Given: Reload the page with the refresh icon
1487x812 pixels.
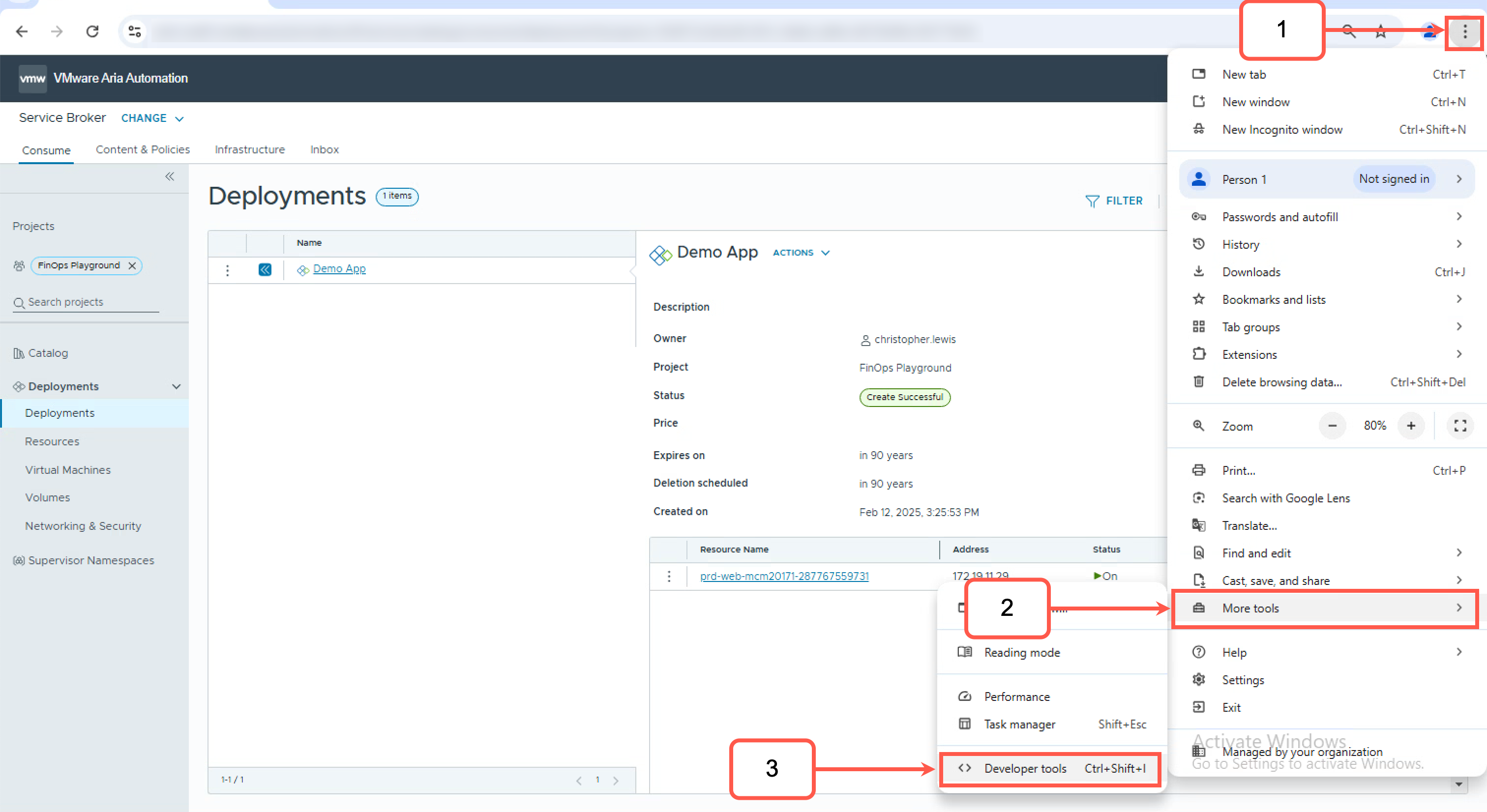Looking at the screenshot, I should [92, 31].
